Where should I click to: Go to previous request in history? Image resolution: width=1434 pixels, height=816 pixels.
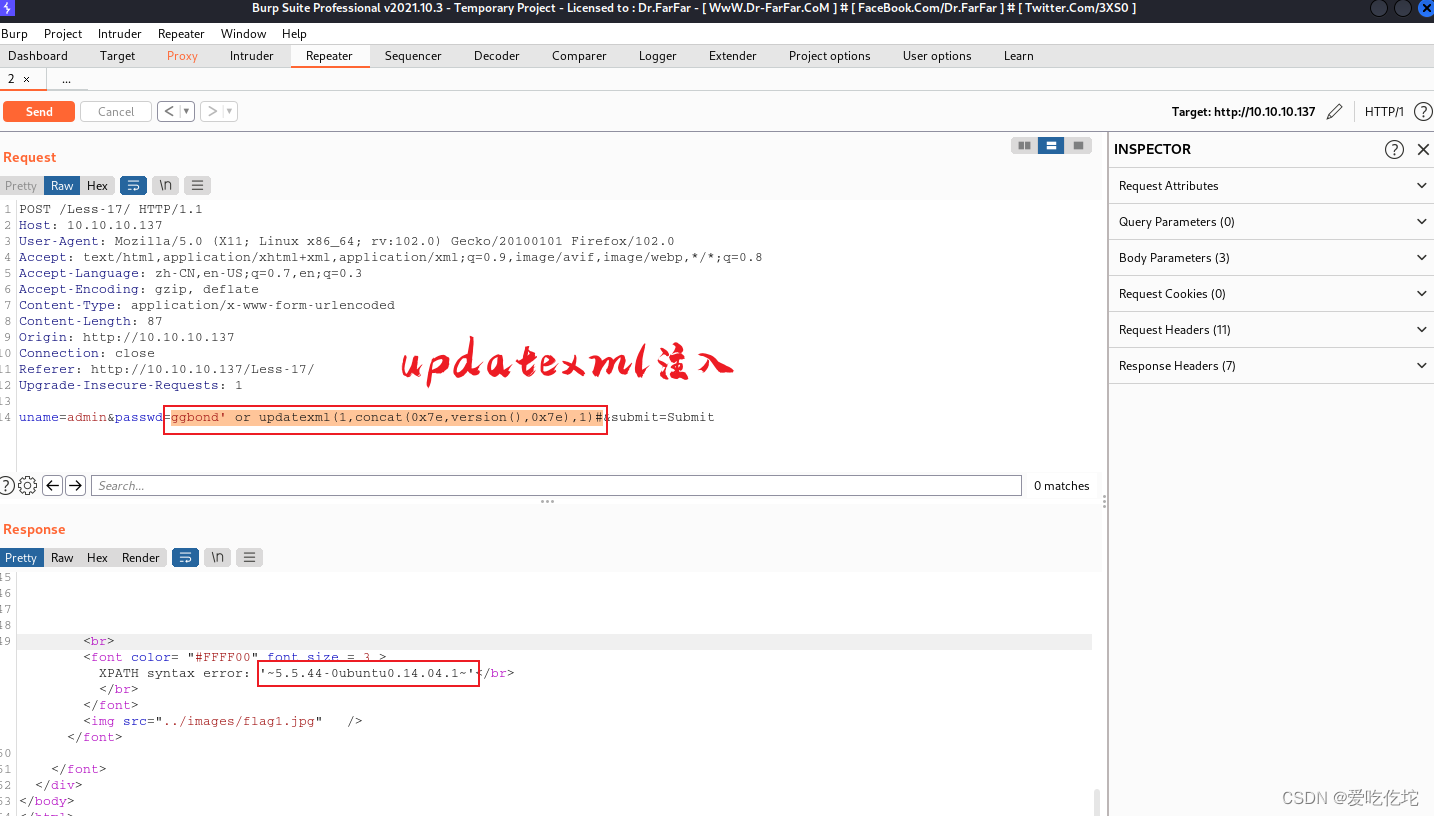[169, 111]
